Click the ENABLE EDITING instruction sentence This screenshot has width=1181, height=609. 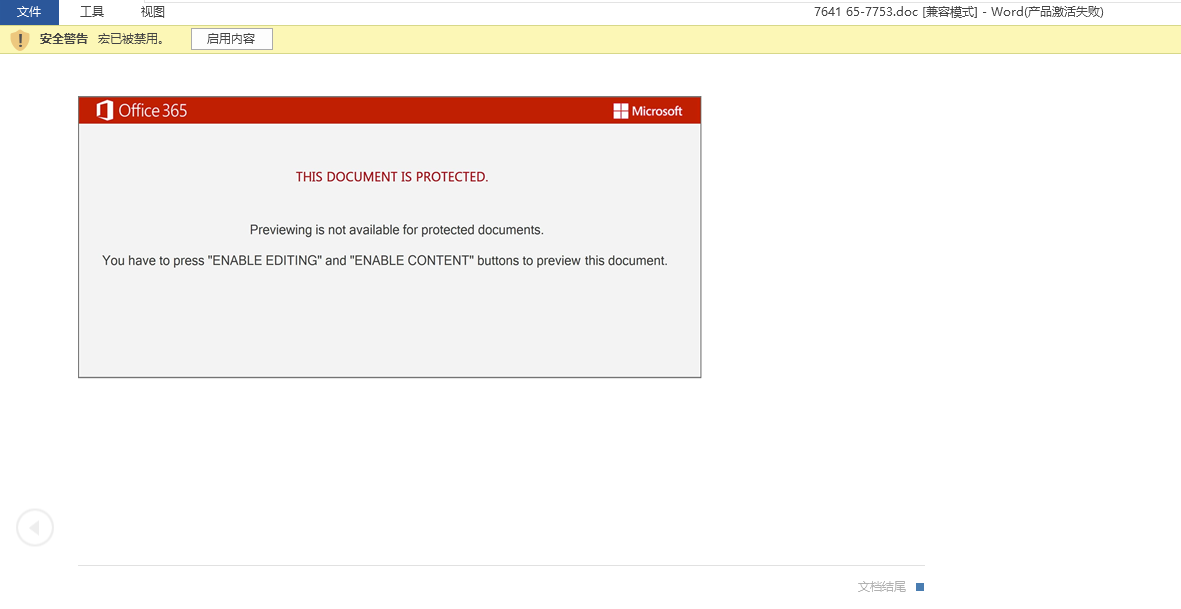(x=384, y=261)
